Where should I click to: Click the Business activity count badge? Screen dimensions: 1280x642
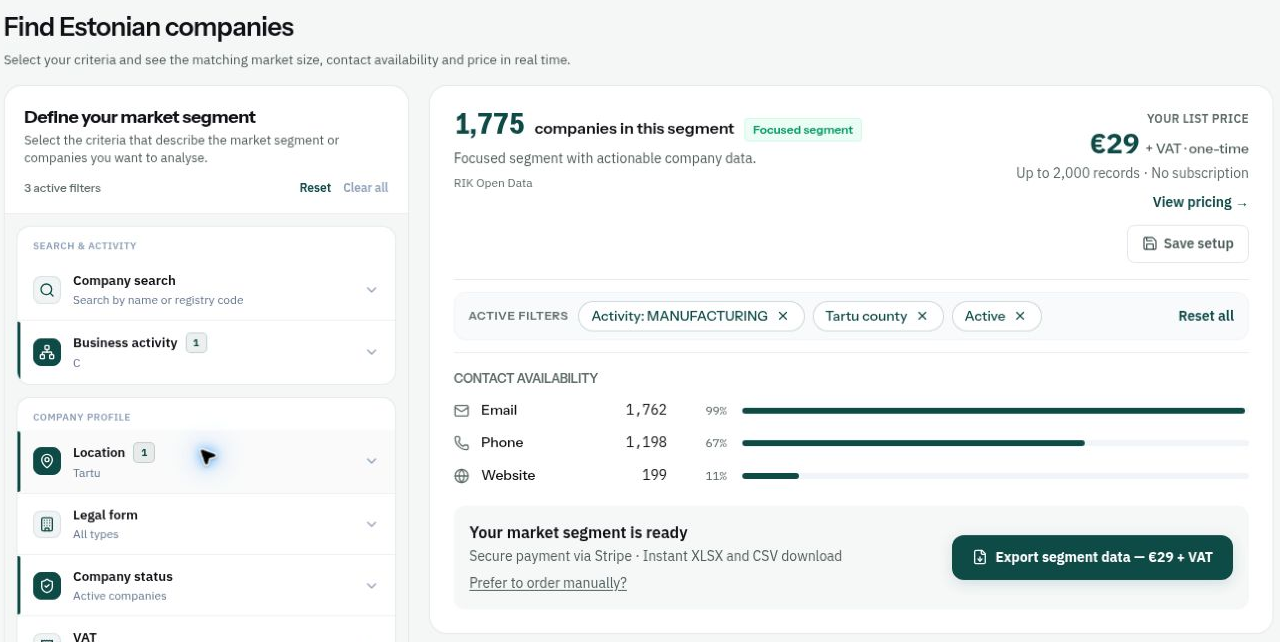[197, 343]
